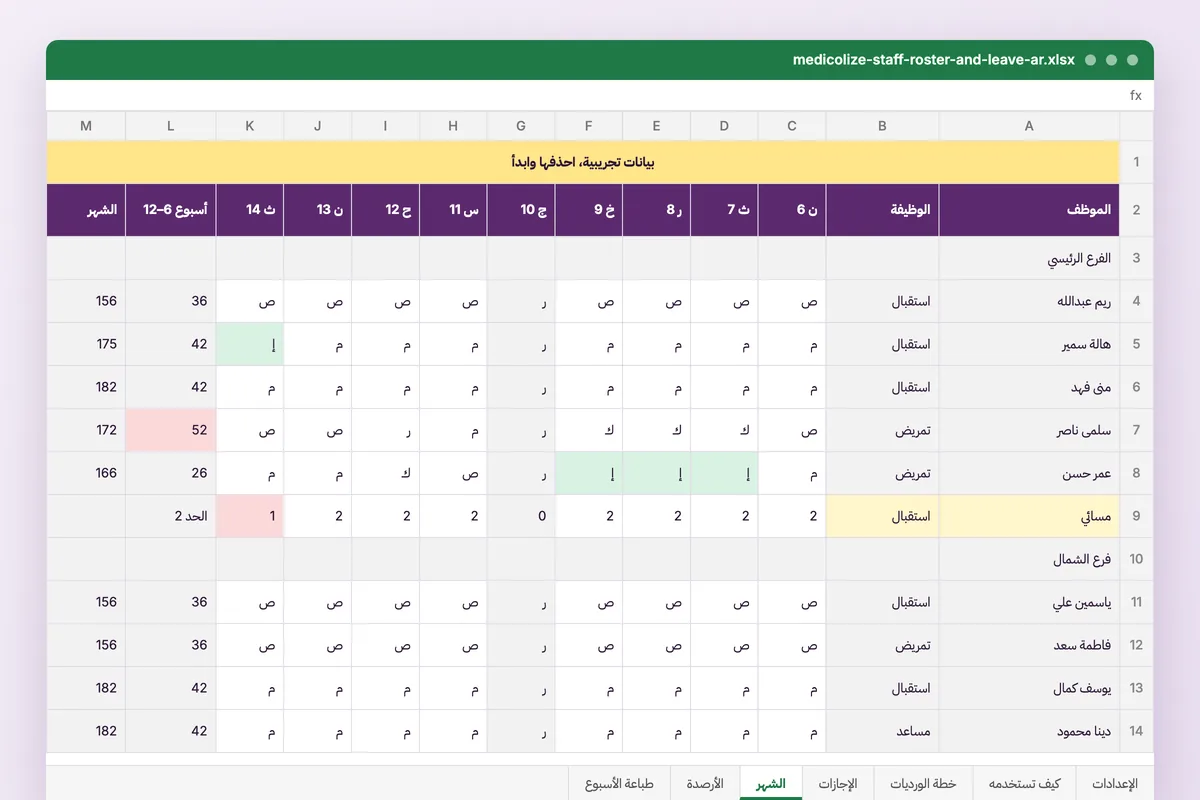Select employee cell دينا محمود
Screen dimensions: 1200x800
point(1029,731)
